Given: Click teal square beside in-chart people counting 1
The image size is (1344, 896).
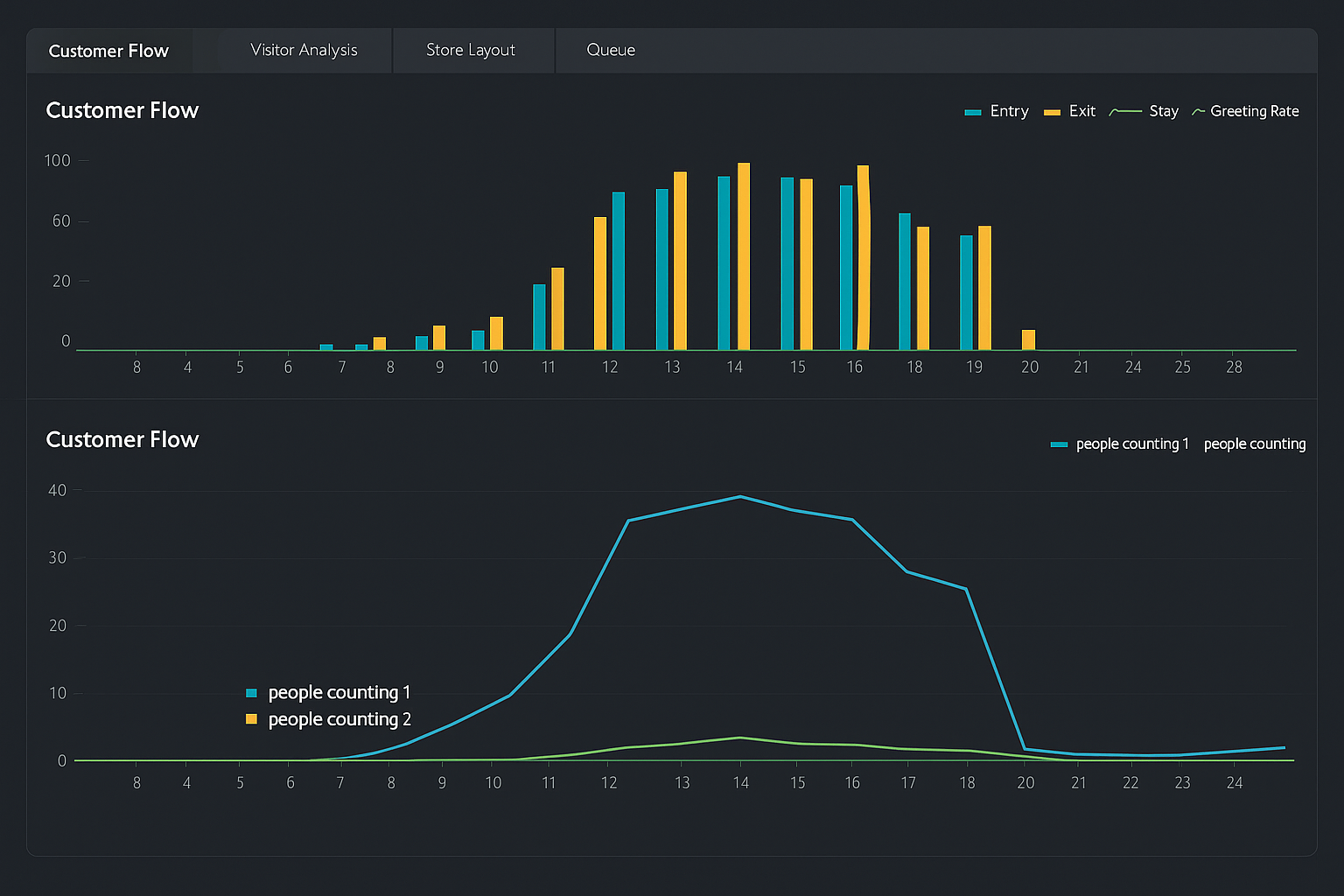Looking at the screenshot, I should pyautogui.click(x=252, y=693).
